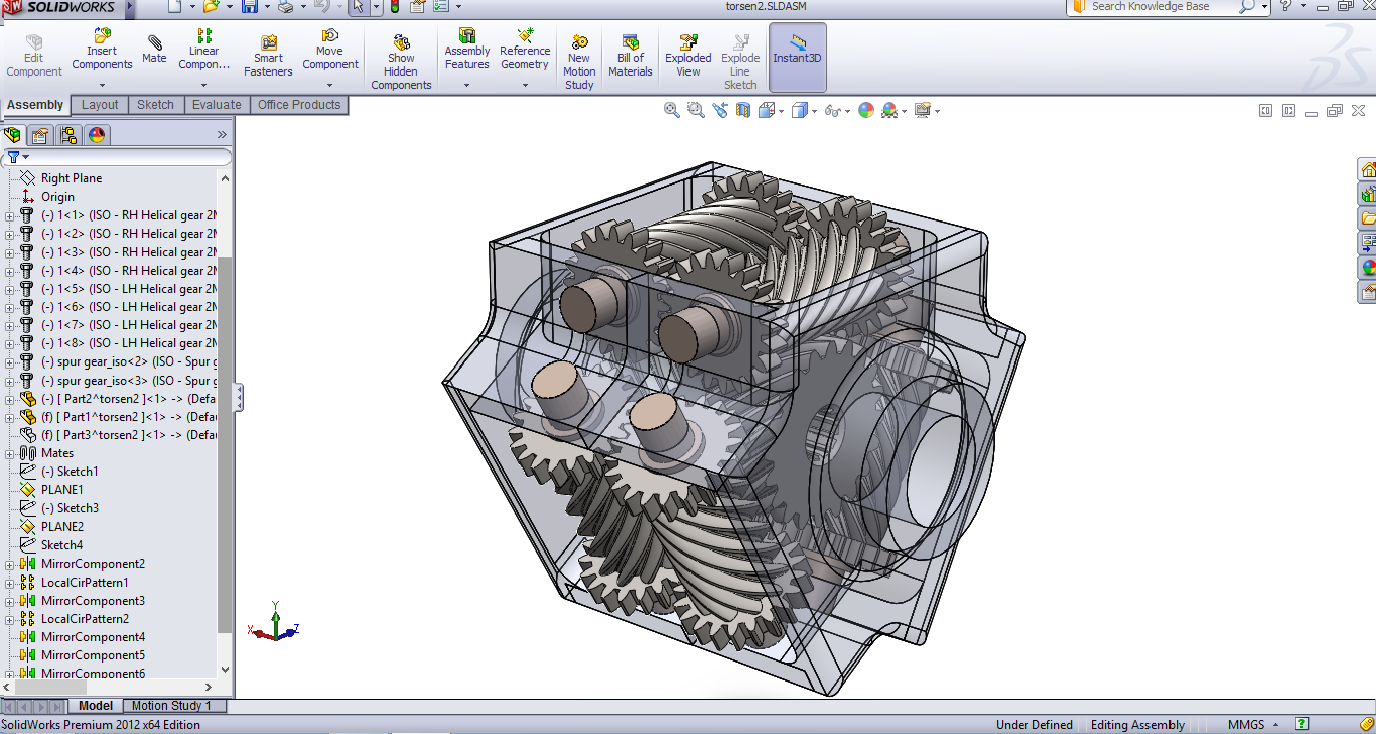
Task: Expand the 1<1> RH Helical gear node
Action: [x=10, y=216]
